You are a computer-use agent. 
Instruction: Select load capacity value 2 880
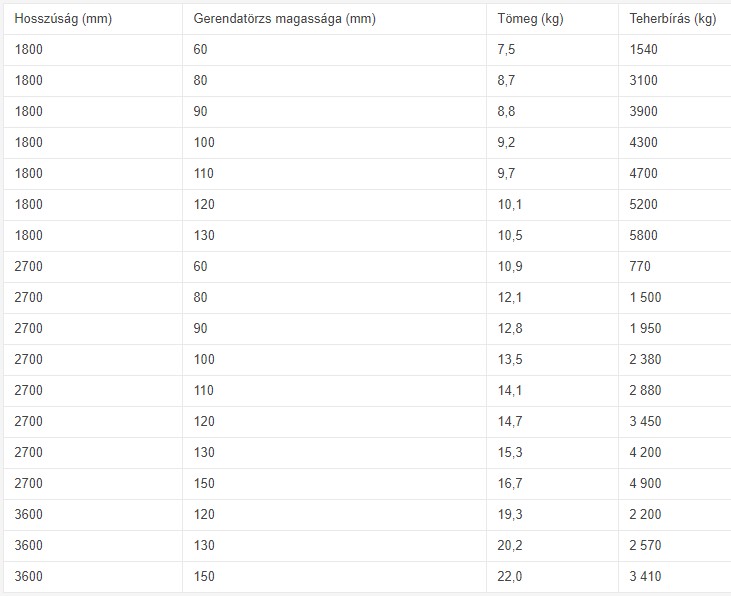645,391
